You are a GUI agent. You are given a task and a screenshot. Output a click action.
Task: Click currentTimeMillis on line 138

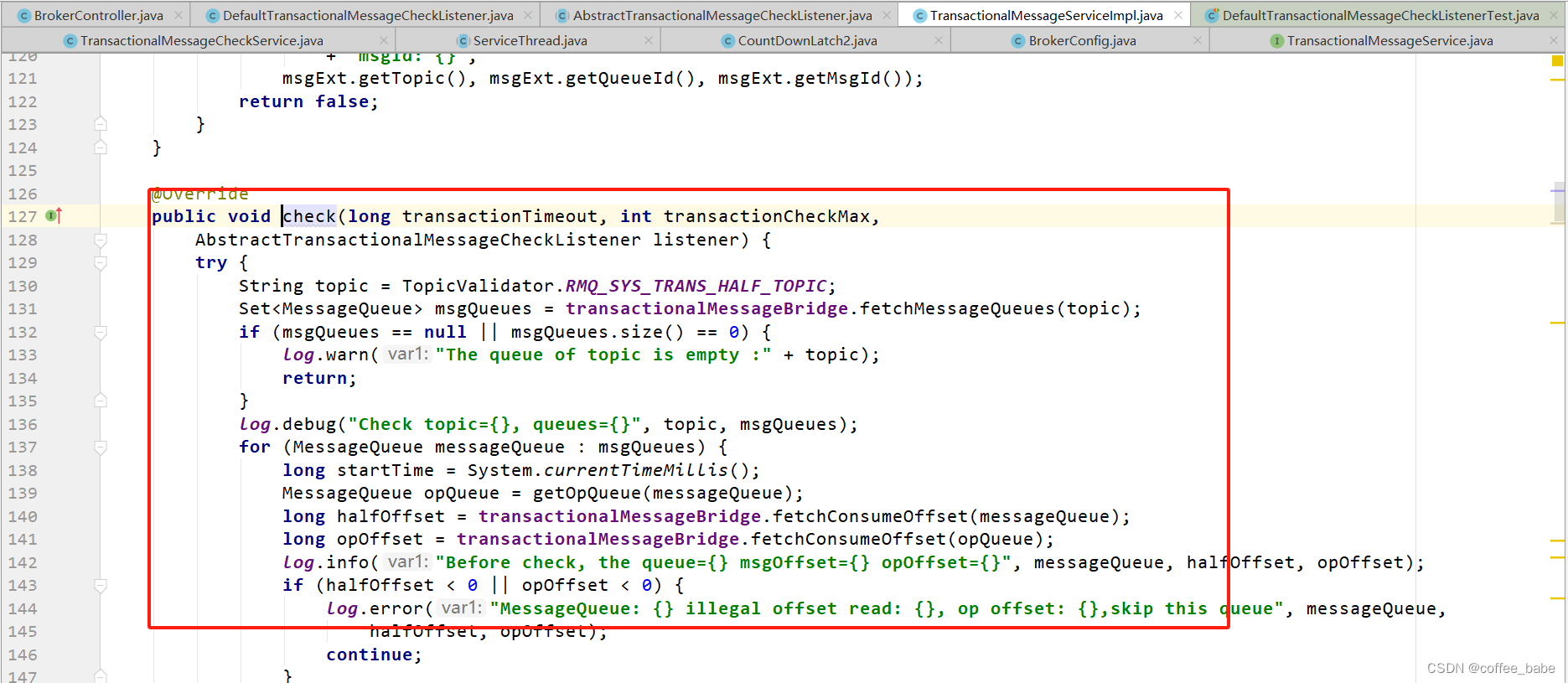tap(636, 470)
